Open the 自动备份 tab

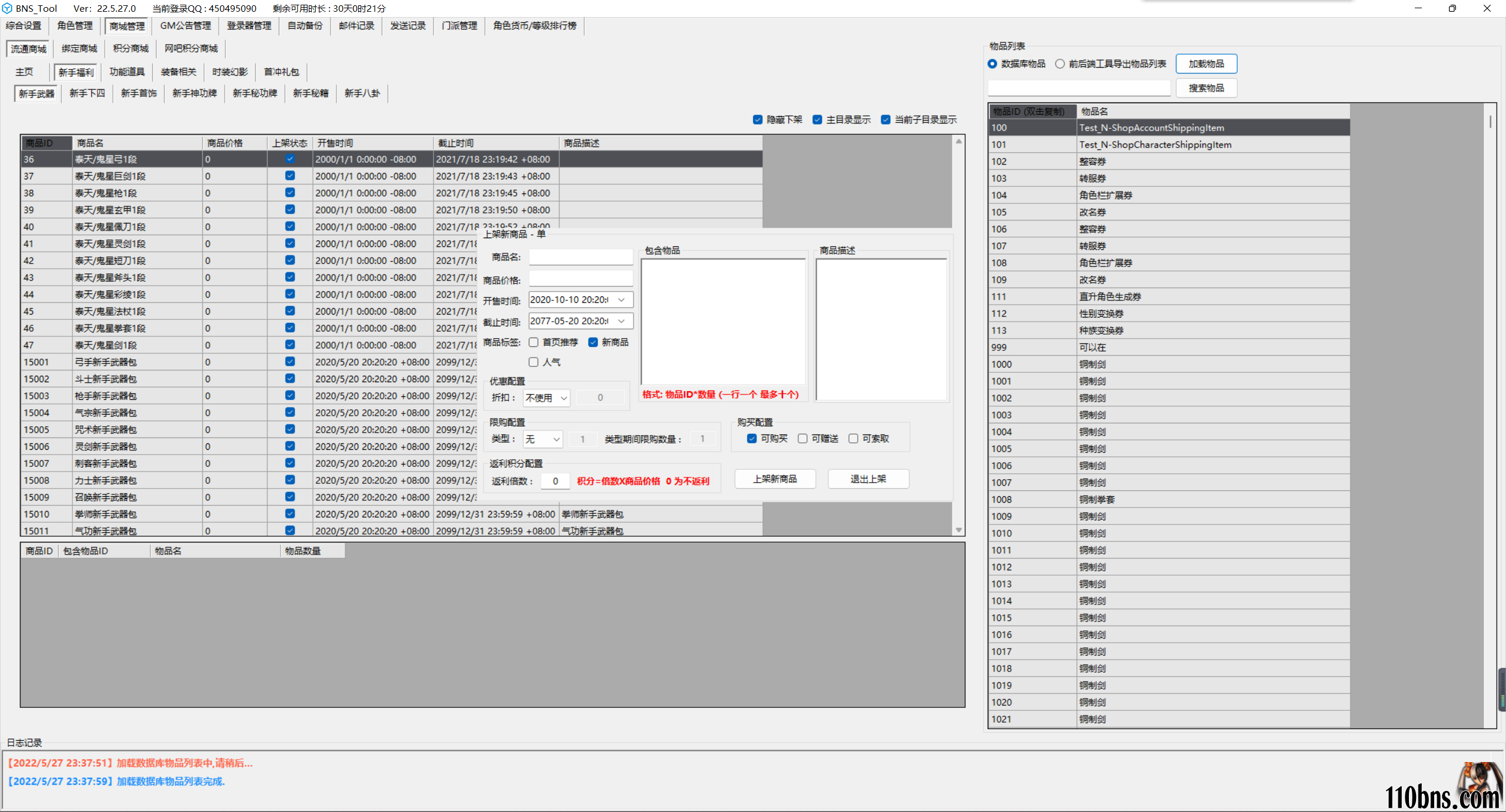coord(305,25)
